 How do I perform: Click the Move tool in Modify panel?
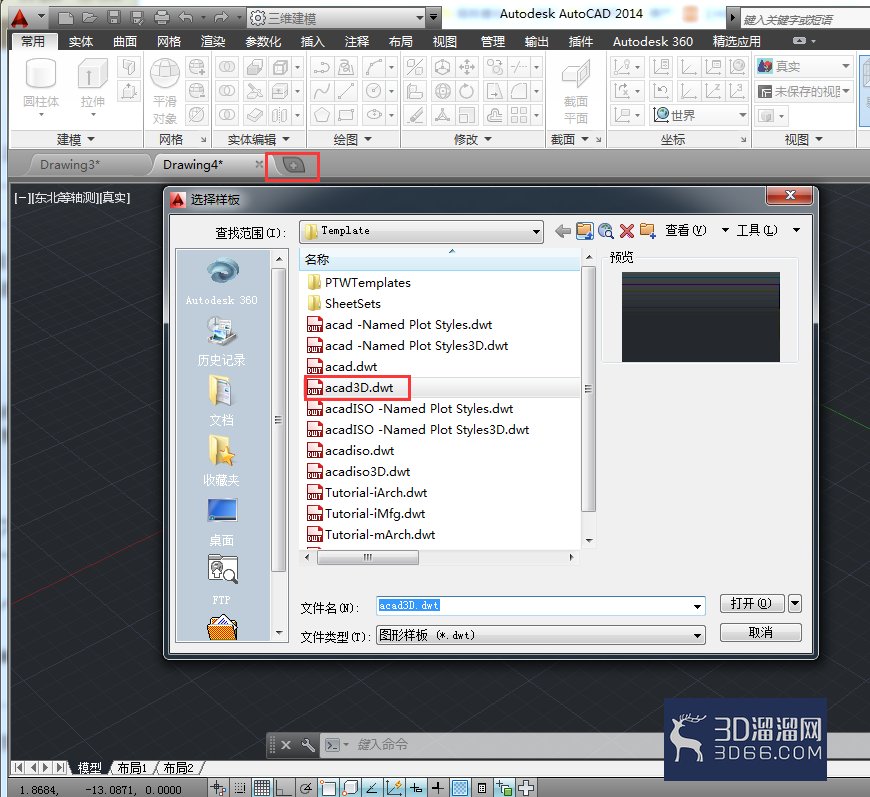pos(467,67)
